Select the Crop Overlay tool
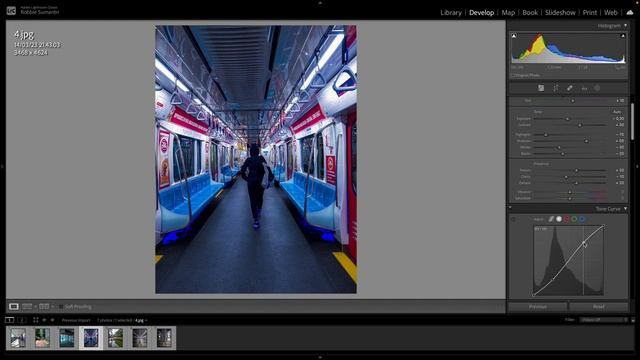Screen dimensions: 640x360 pyautogui.click(x=556, y=88)
